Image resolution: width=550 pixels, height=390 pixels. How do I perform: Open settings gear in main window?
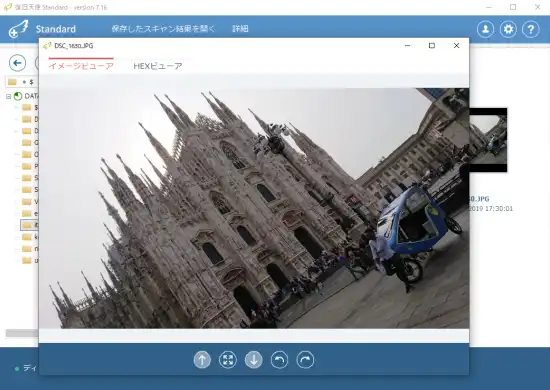pos(508,29)
